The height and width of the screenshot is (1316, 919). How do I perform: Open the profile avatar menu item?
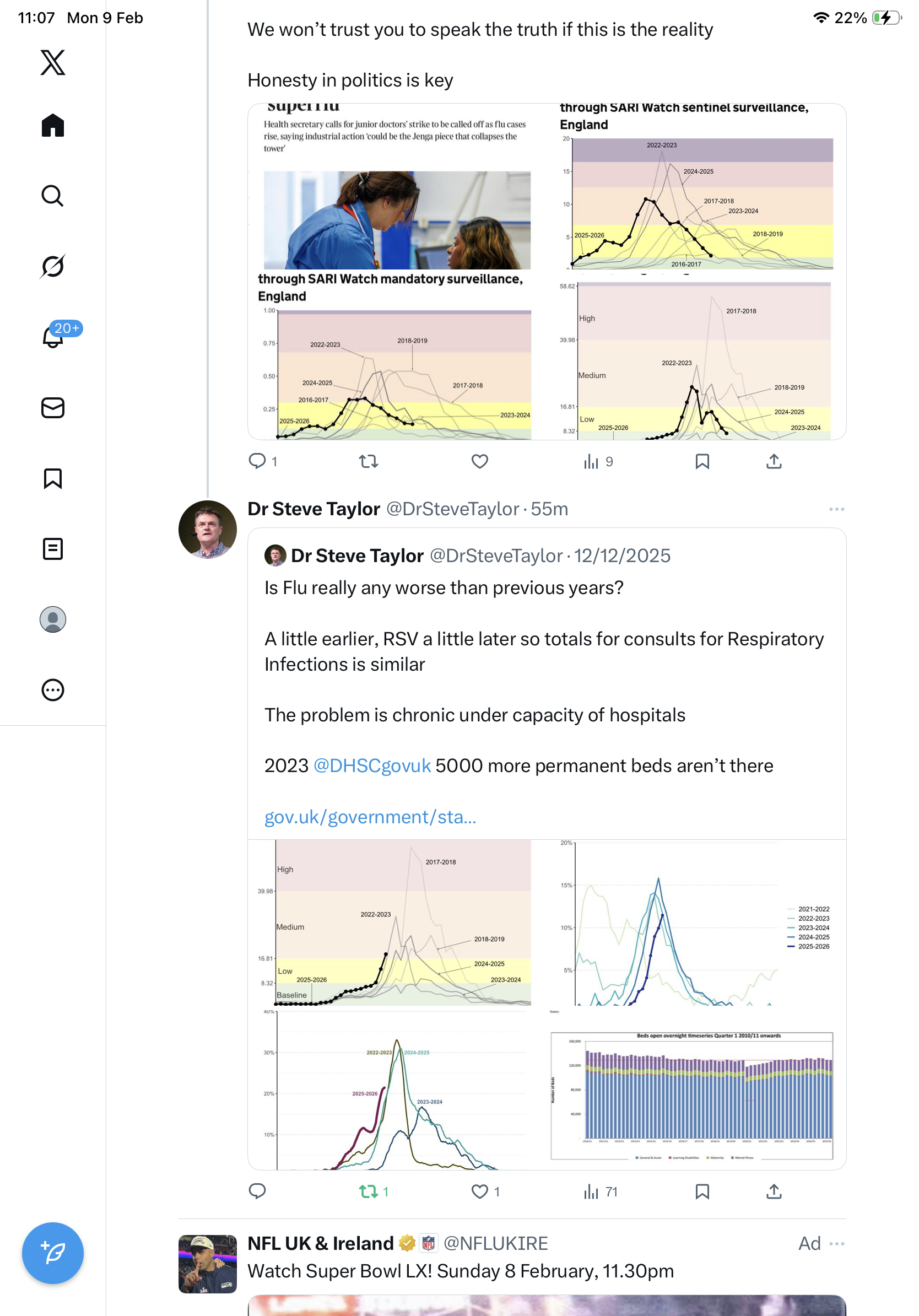[53, 619]
